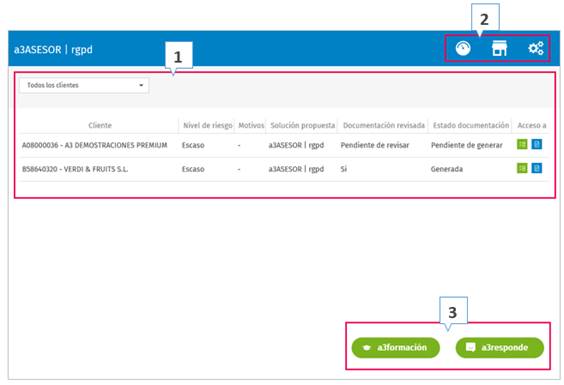
Task: Click green icon for VERDI & FRUITS row
Action: [x=522, y=168]
